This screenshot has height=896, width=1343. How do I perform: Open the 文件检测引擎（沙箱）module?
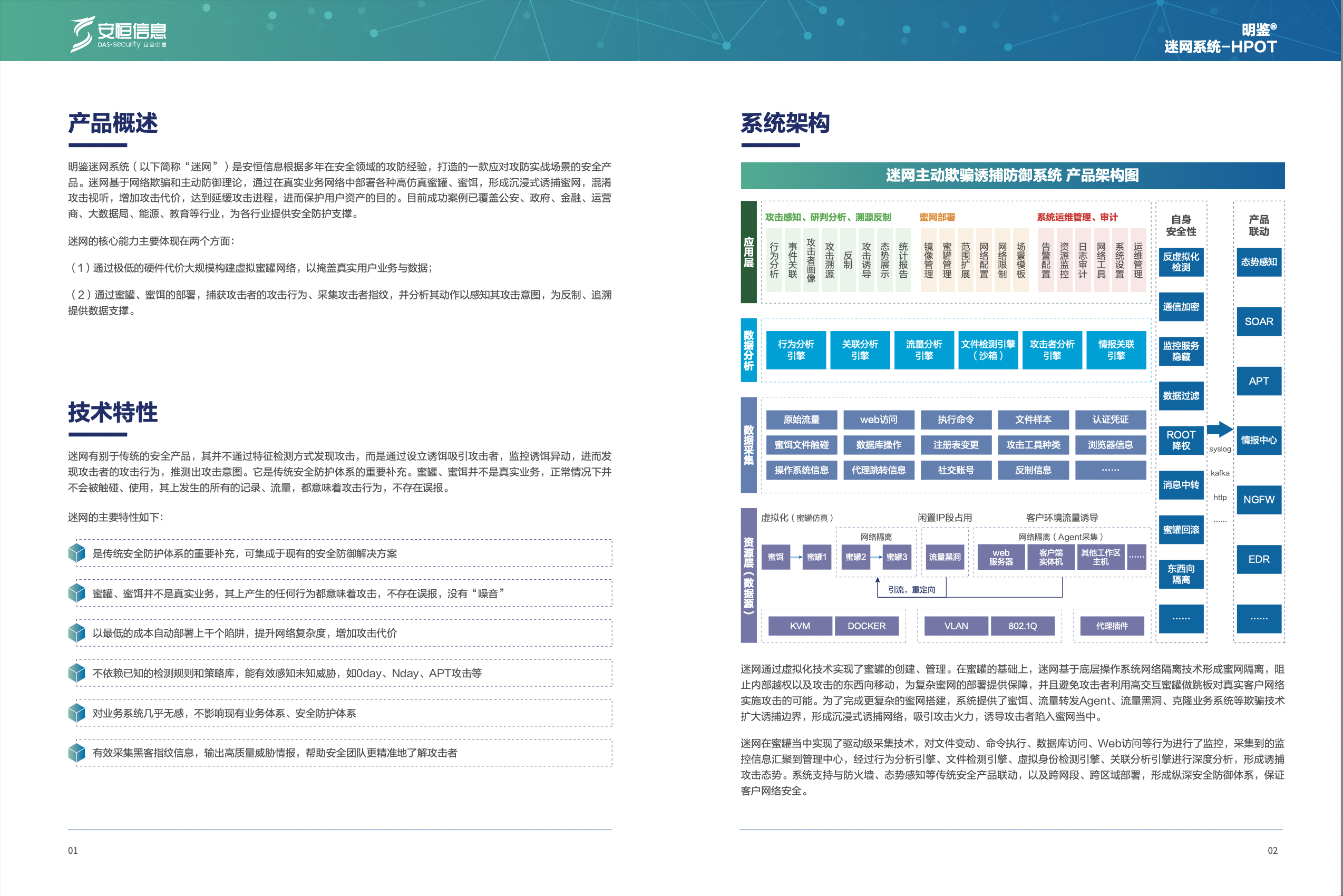[988, 350]
